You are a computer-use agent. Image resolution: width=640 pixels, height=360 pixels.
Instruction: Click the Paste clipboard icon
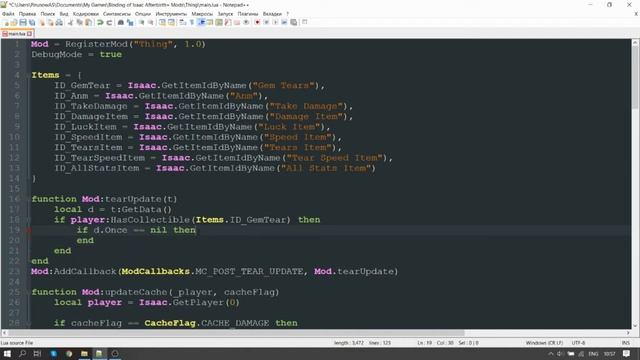coord(88,22)
